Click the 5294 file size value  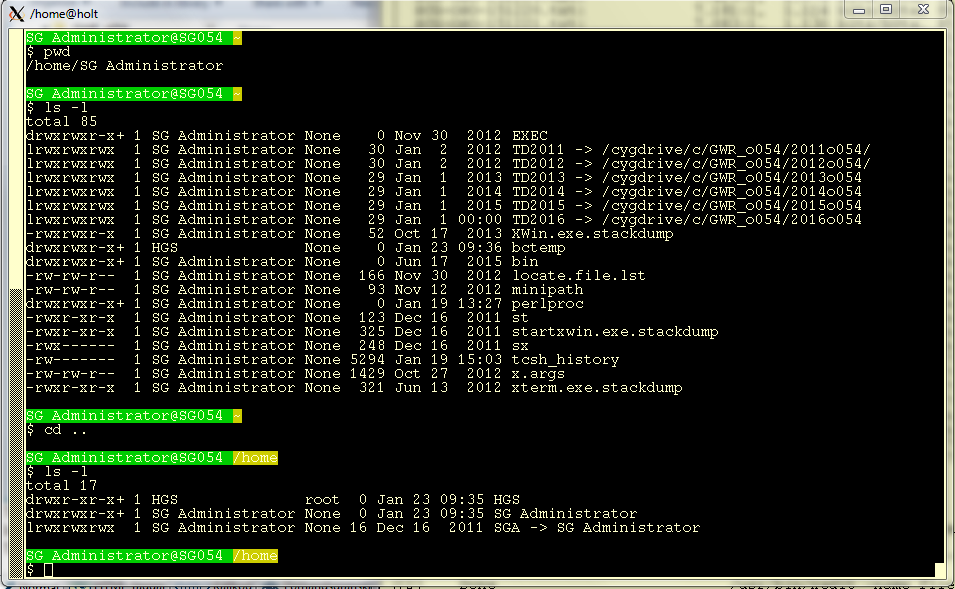[x=367, y=359]
